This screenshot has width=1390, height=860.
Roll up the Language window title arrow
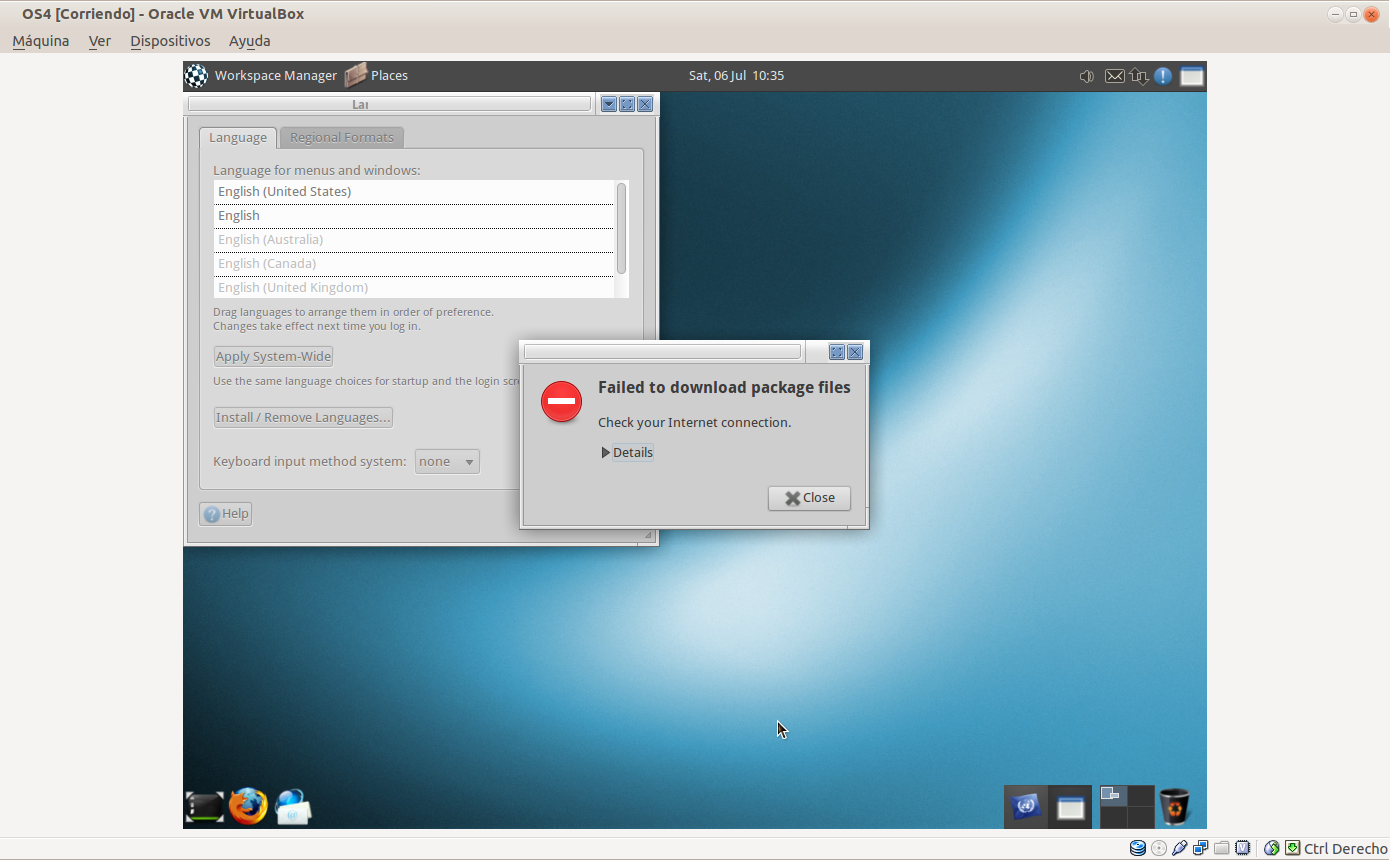coord(608,104)
